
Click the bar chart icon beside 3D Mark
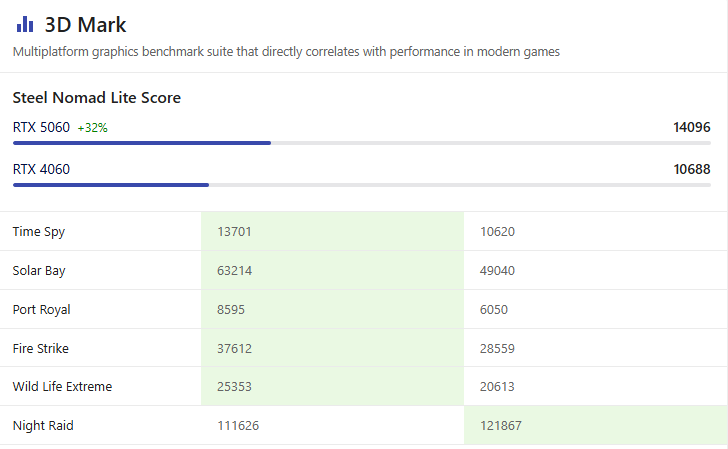tap(25, 24)
